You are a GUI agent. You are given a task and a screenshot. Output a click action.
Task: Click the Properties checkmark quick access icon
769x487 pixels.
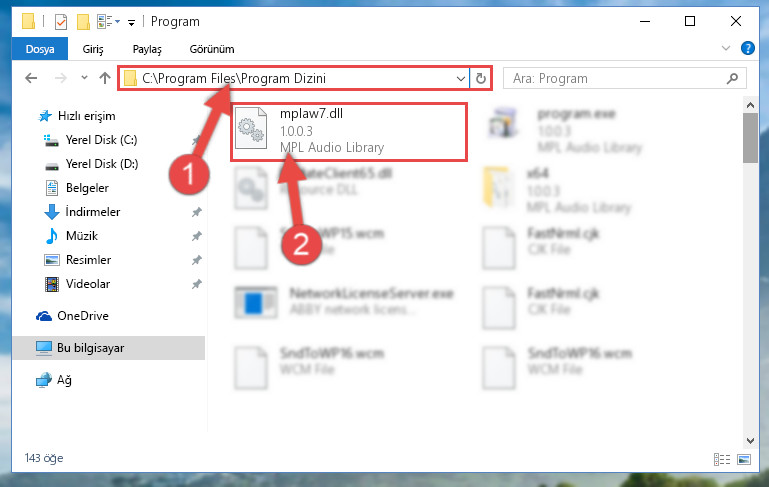61,22
